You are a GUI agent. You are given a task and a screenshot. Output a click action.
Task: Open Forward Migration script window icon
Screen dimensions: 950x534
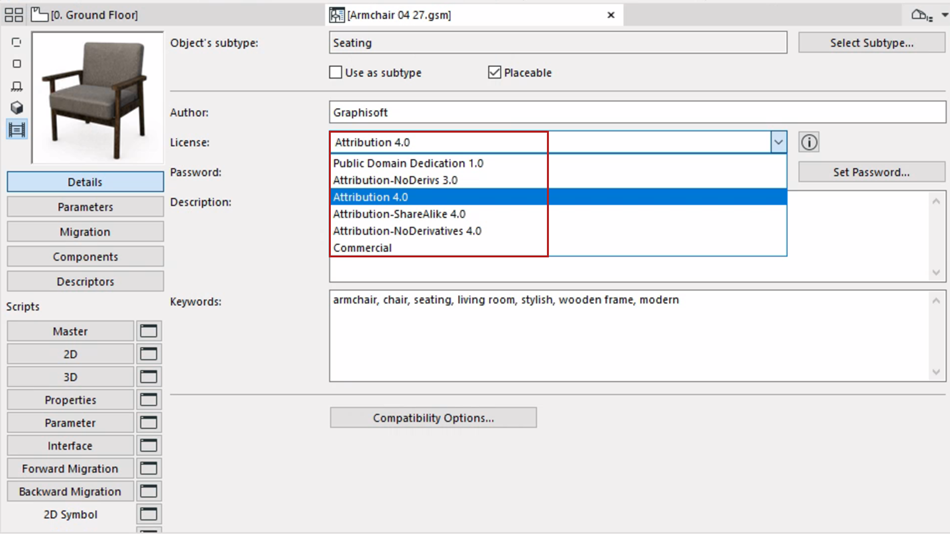pyautogui.click(x=149, y=469)
